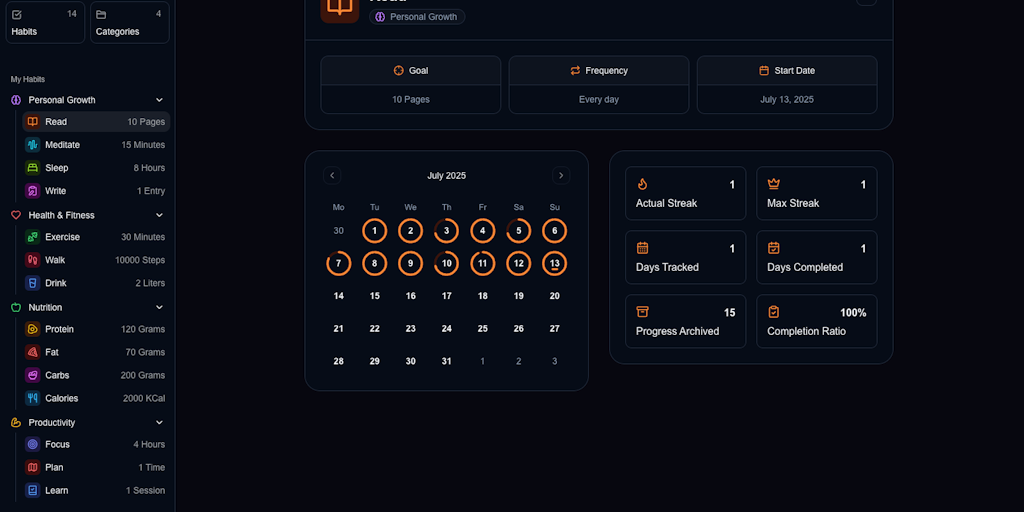Click the Read habit book icon

(x=33, y=122)
